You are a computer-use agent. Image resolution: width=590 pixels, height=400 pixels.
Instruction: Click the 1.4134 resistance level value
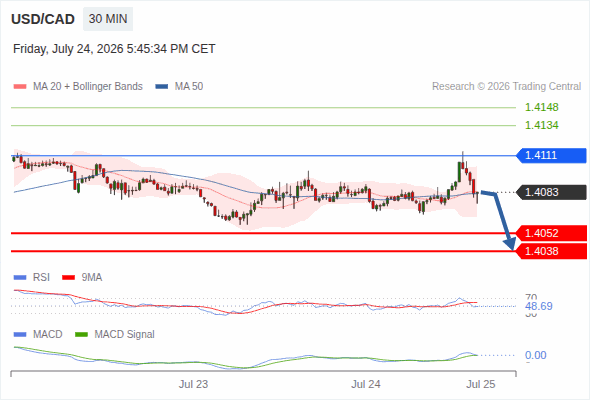(x=541, y=125)
